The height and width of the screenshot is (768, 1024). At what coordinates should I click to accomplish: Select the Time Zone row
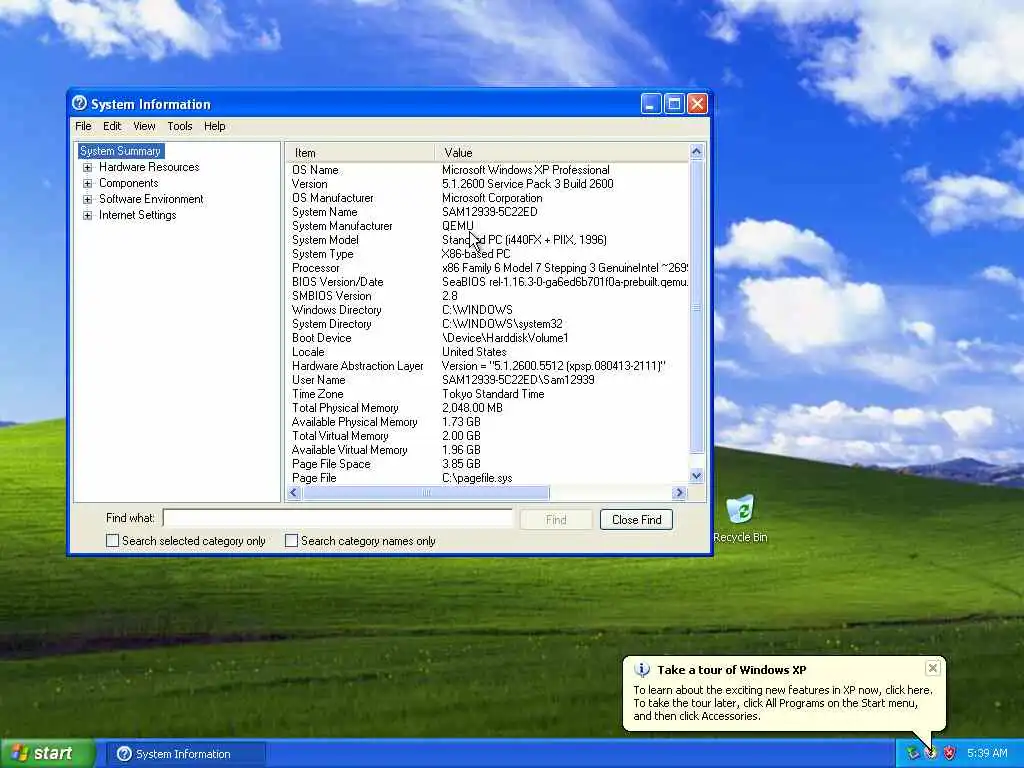tap(487, 394)
